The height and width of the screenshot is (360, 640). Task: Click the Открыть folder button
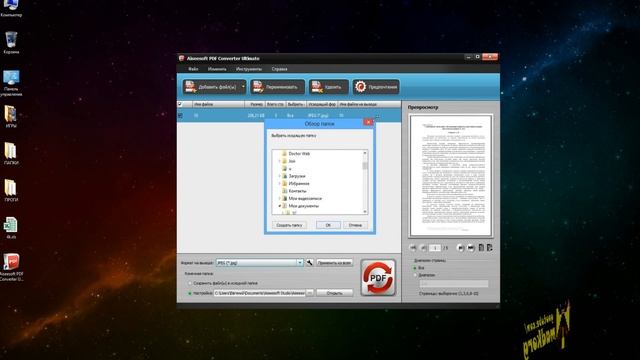coord(334,293)
